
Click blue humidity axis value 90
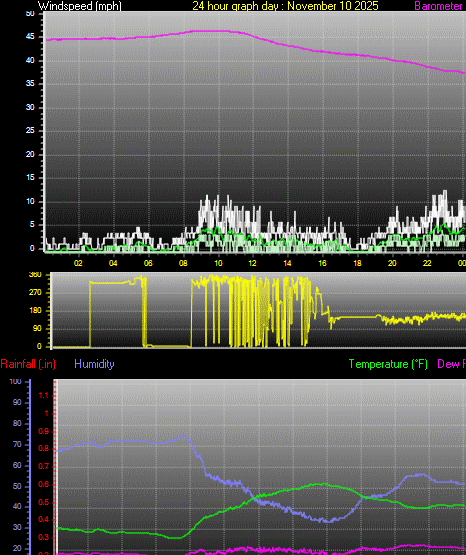click(x=17, y=402)
